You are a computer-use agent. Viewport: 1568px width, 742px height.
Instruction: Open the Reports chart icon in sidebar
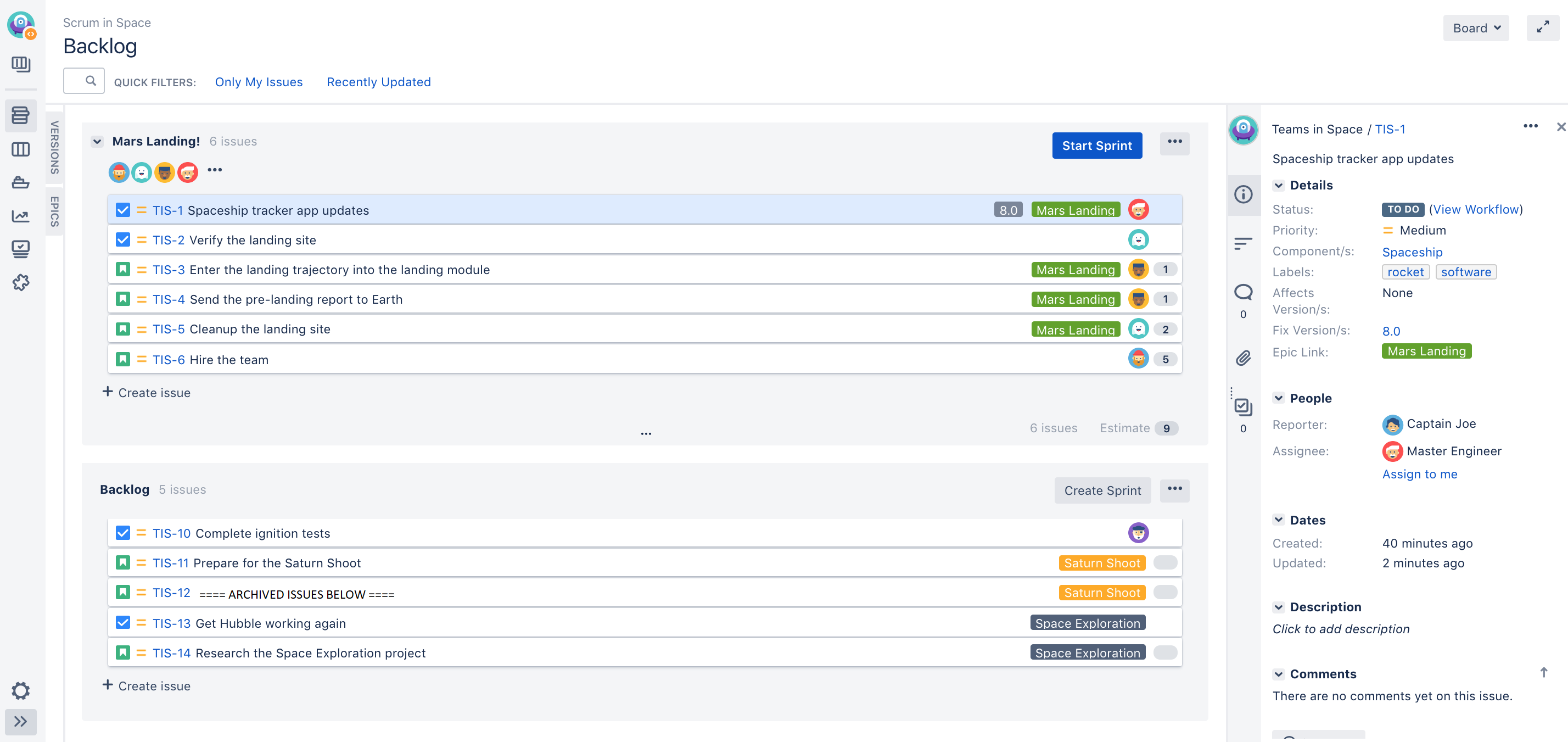click(21, 215)
